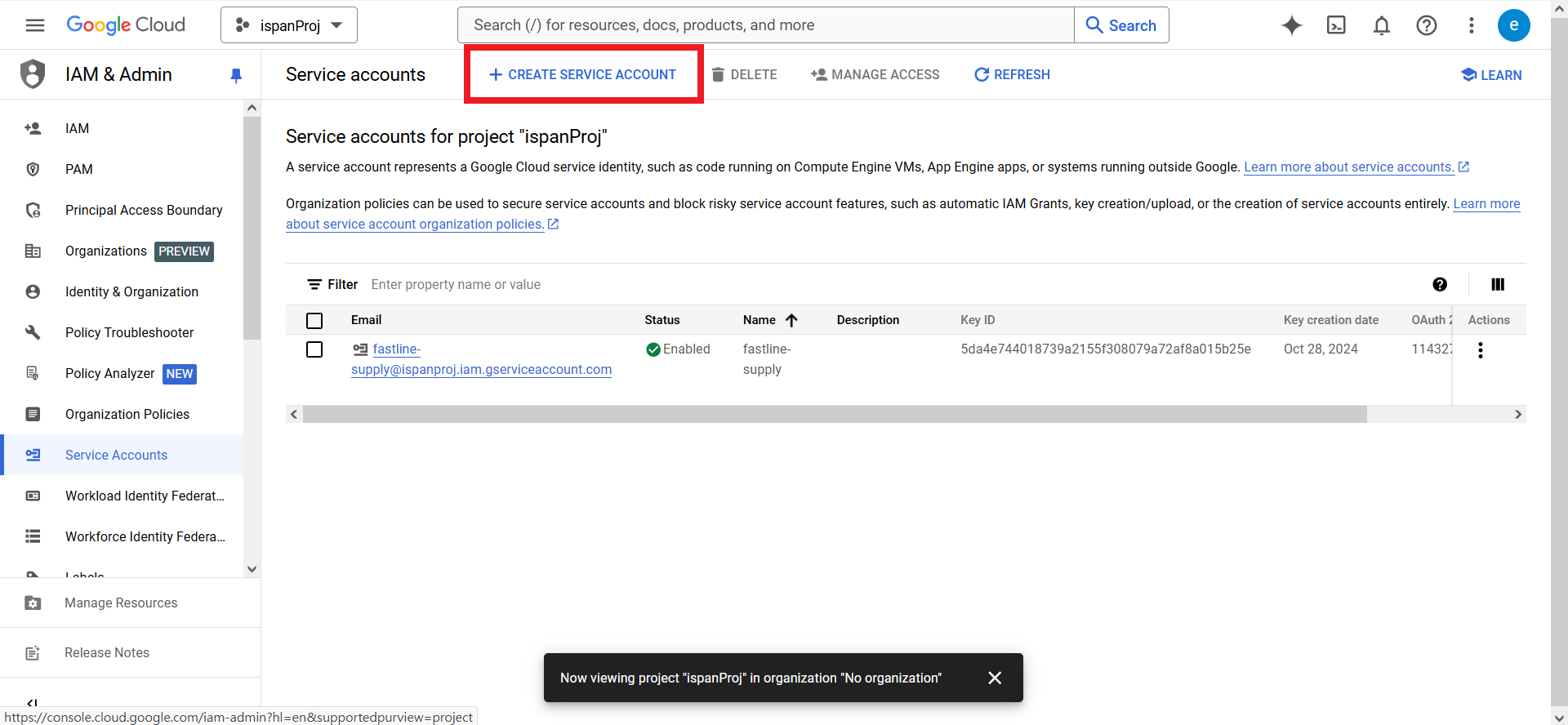
Task: Click the IAM & Admin shield icon
Action: click(x=33, y=74)
